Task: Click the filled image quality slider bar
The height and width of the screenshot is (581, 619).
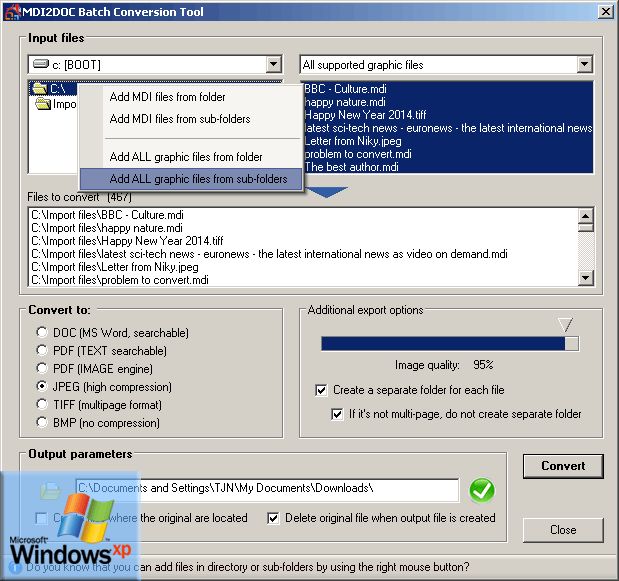Action: pyautogui.click(x=443, y=344)
